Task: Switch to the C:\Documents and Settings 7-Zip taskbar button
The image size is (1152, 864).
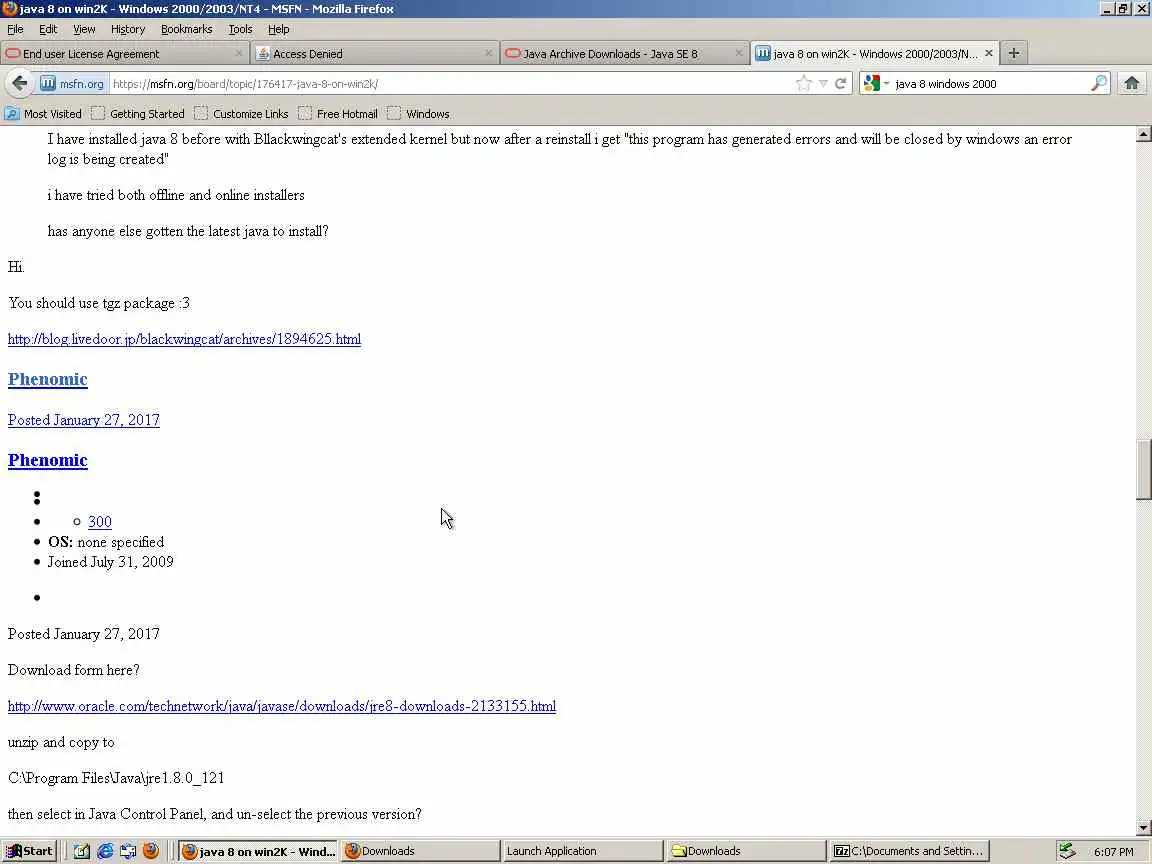Action: pyautogui.click(x=910, y=851)
